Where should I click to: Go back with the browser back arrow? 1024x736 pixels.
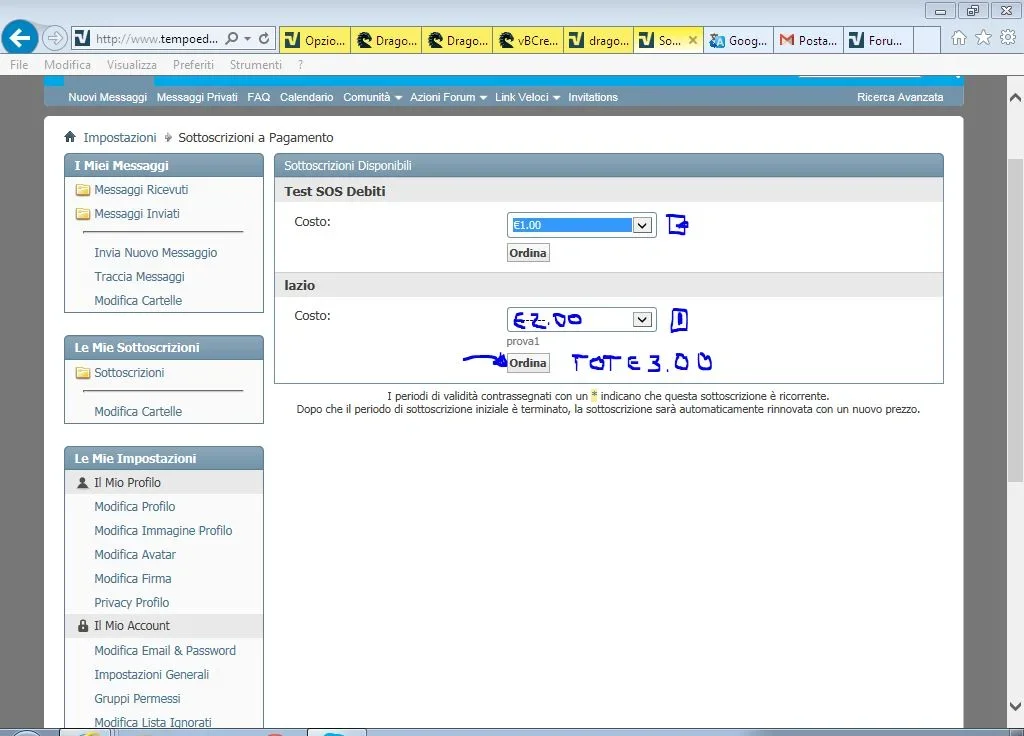pyautogui.click(x=20, y=38)
